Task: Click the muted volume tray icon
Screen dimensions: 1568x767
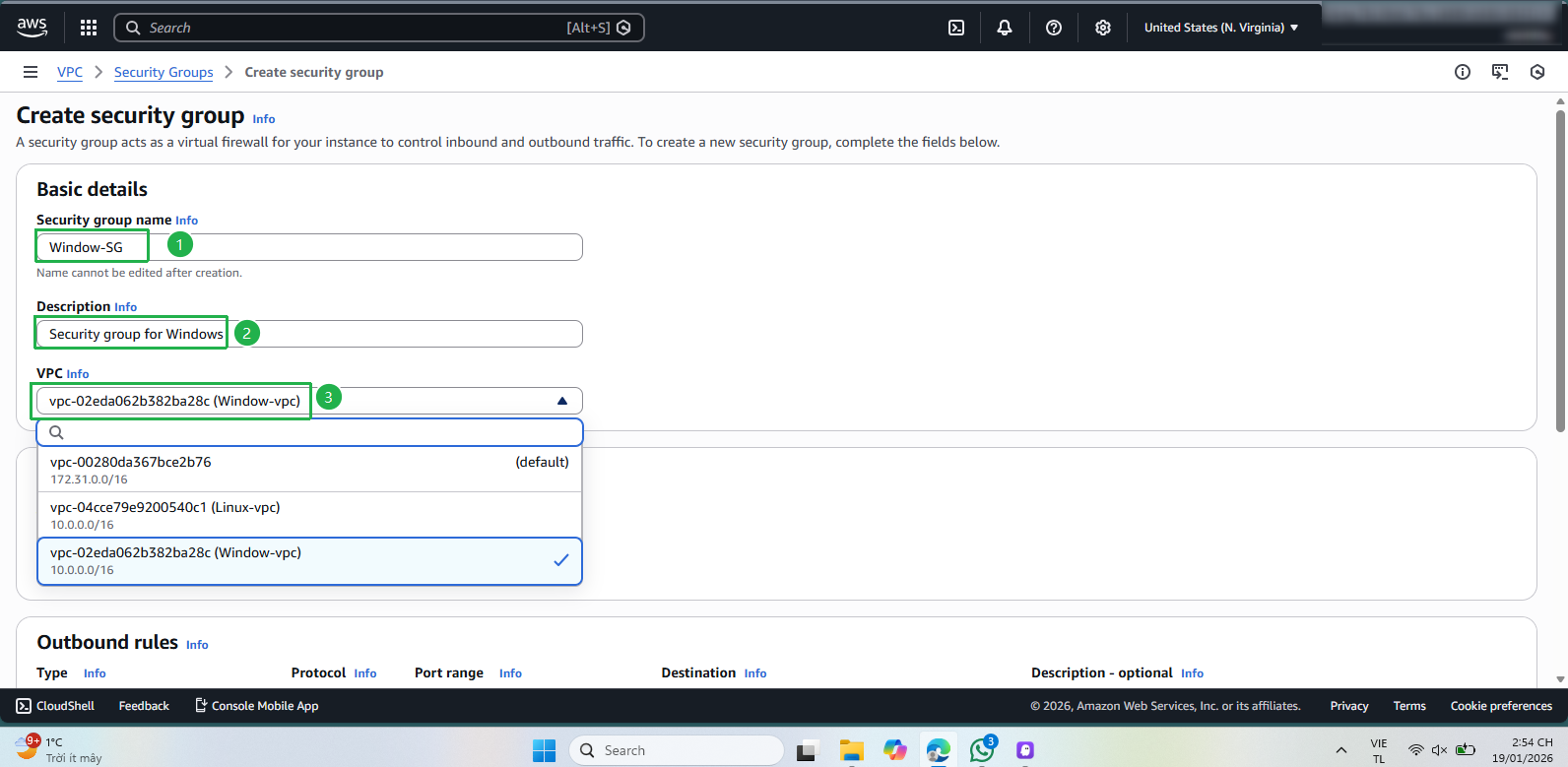Action: pyautogui.click(x=1439, y=750)
